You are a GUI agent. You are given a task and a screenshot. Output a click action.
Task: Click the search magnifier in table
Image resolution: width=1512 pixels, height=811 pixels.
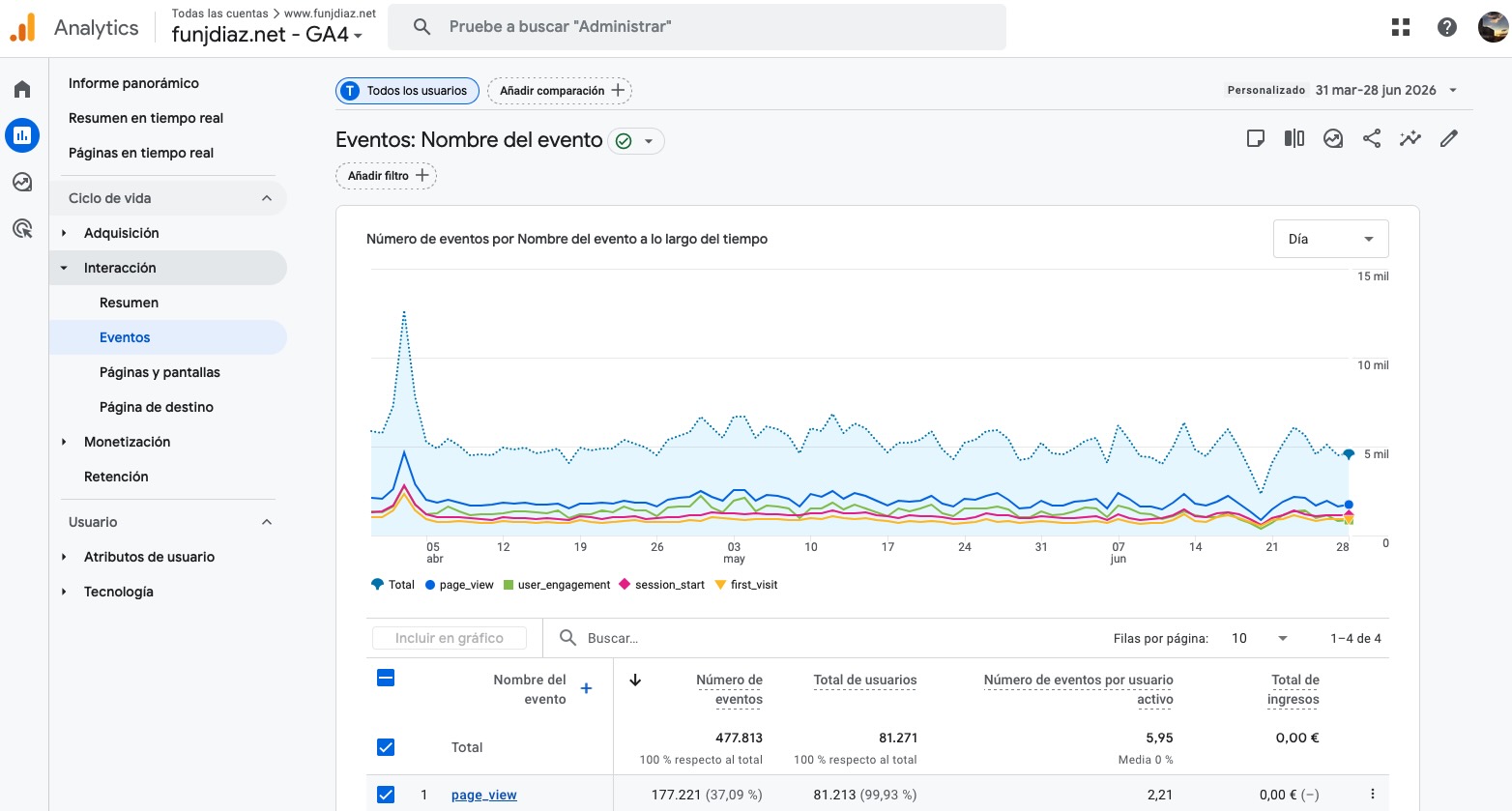568,638
